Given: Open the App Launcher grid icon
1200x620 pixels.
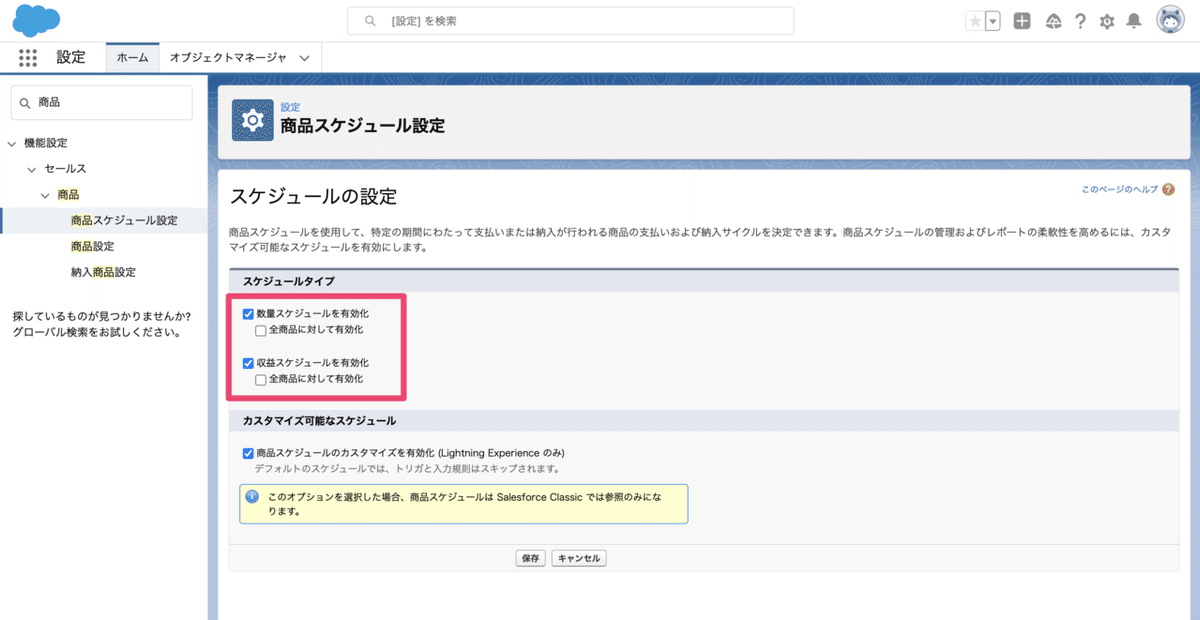Looking at the screenshot, I should click(28, 57).
